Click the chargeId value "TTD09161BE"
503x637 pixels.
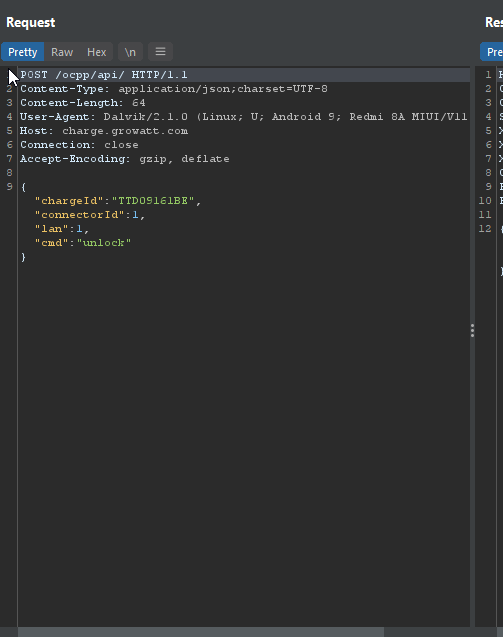coord(153,201)
